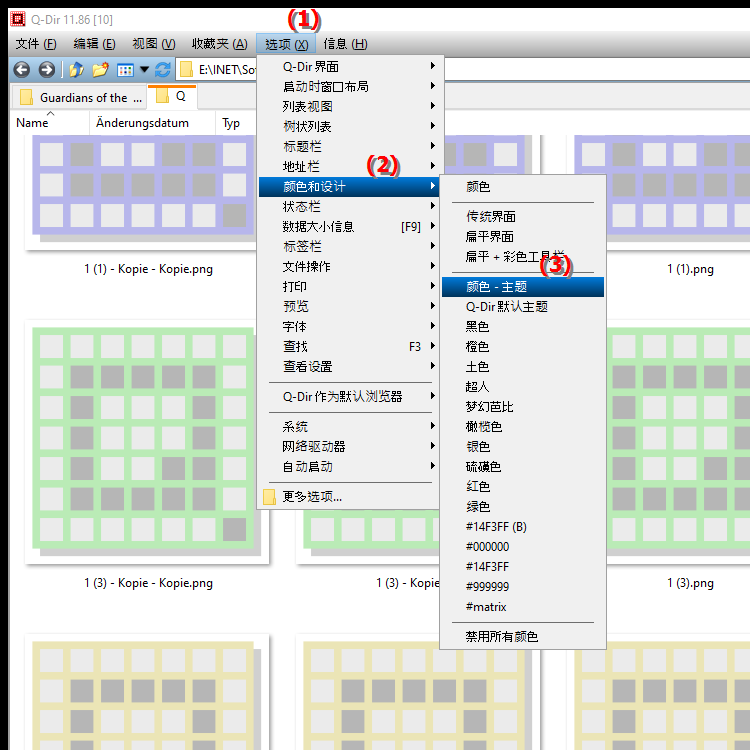
Task: Expand the 树状列表 submenu
Action: 349,126
